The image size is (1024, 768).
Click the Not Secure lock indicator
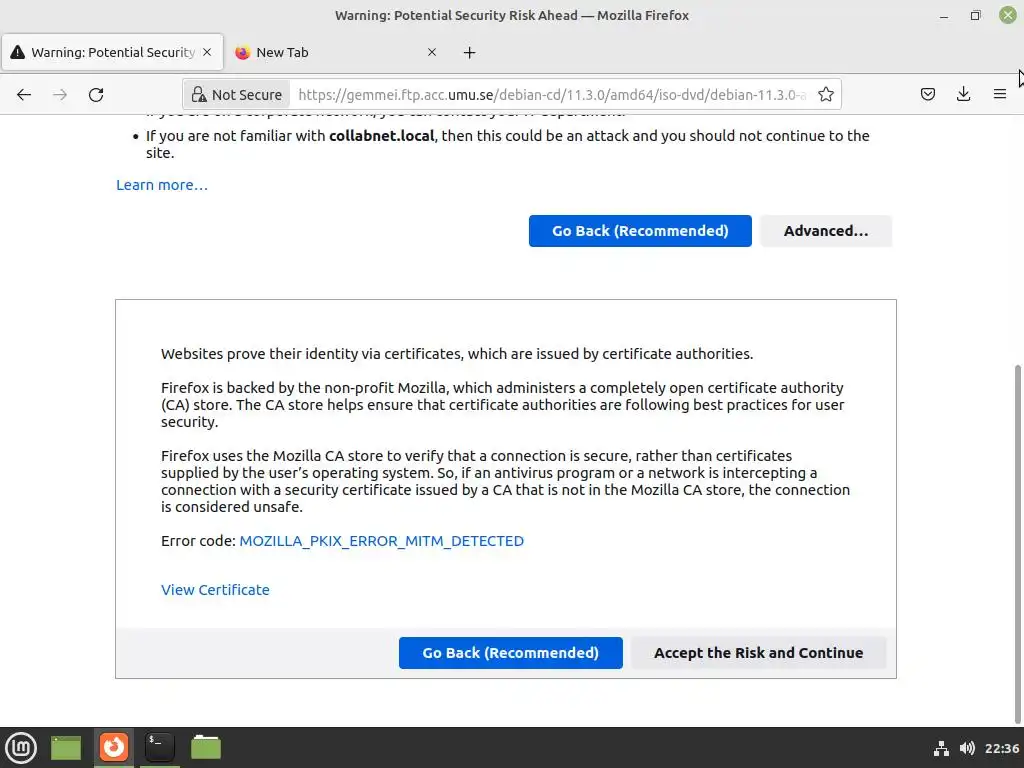pyautogui.click(x=237, y=95)
